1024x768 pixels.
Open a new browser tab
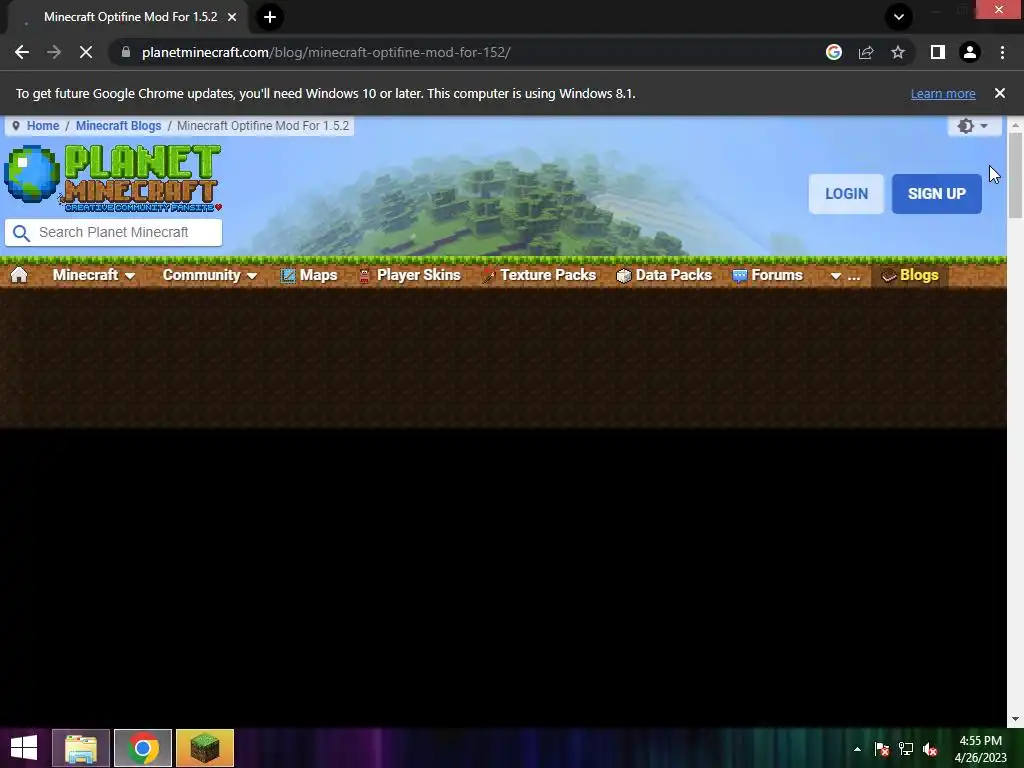[x=270, y=17]
